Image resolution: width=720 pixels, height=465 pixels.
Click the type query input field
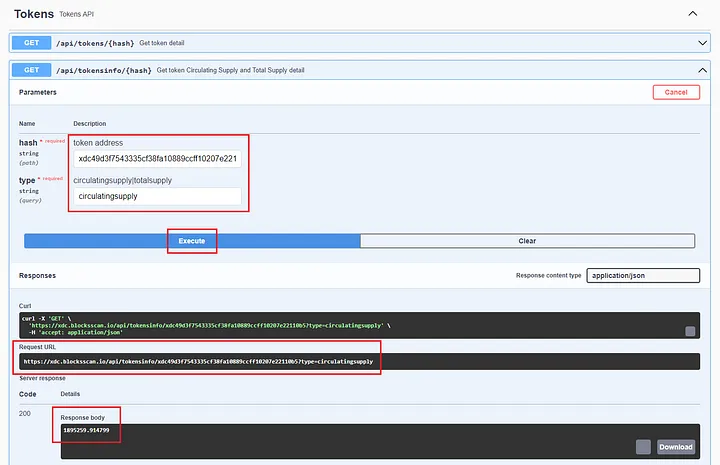click(158, 197)
